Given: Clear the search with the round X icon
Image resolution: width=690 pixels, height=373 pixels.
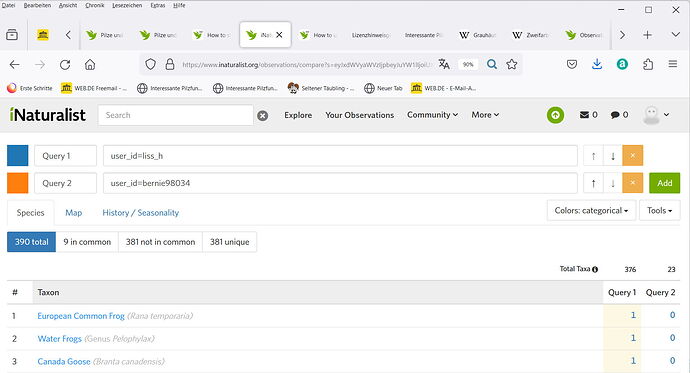Looking at the screenshot, I should coord(262,115).
